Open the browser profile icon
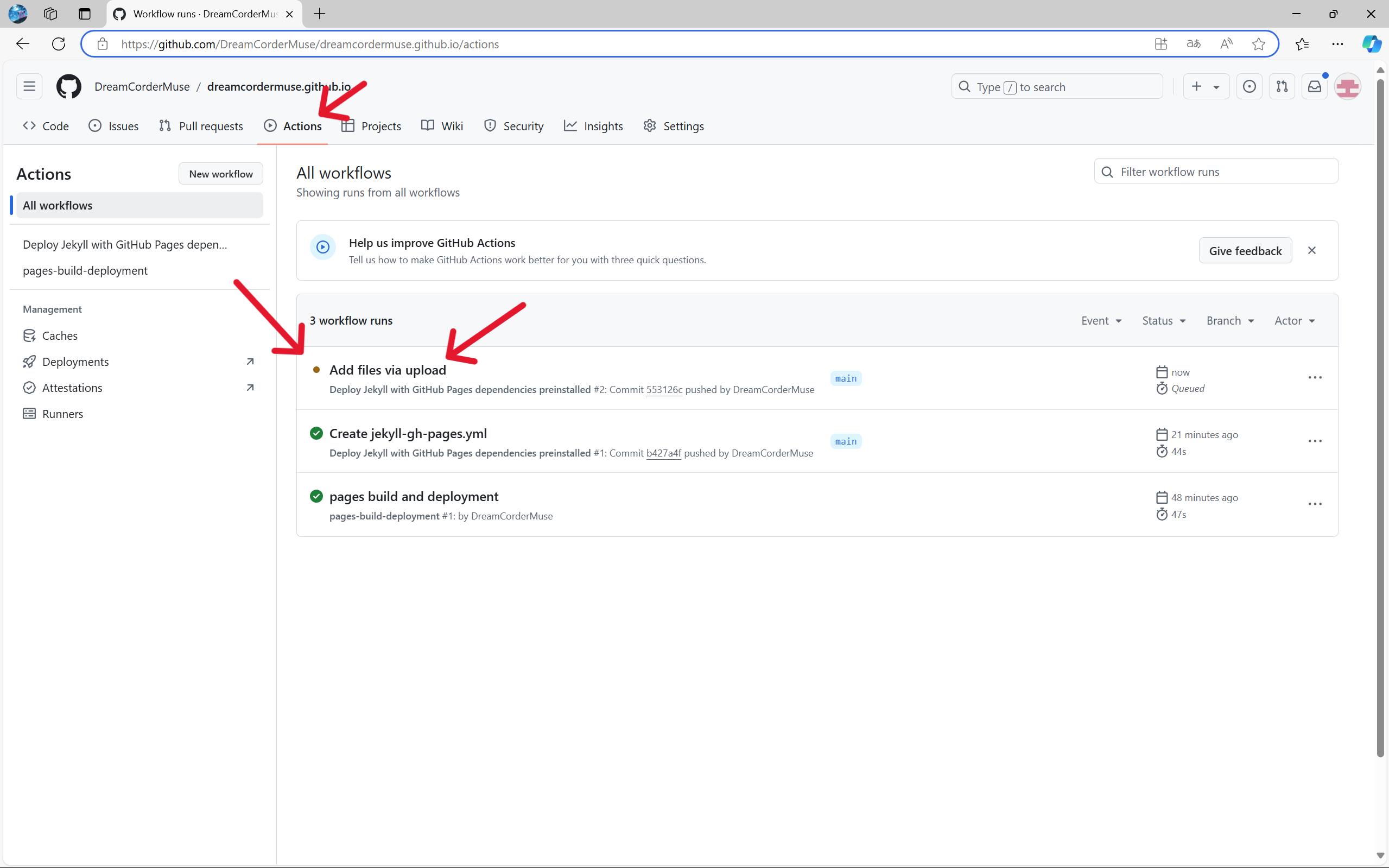This screenshot has width=1389, height=868. click(18, 14)
